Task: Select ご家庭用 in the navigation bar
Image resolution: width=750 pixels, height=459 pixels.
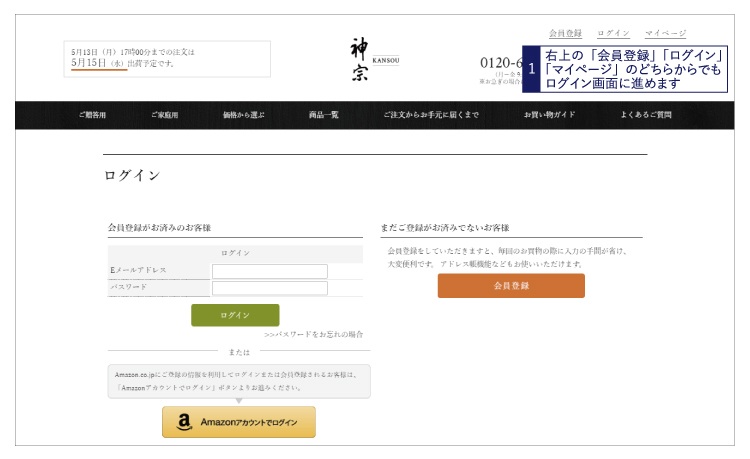Action: pyautogui.click(x=164, y=115)
